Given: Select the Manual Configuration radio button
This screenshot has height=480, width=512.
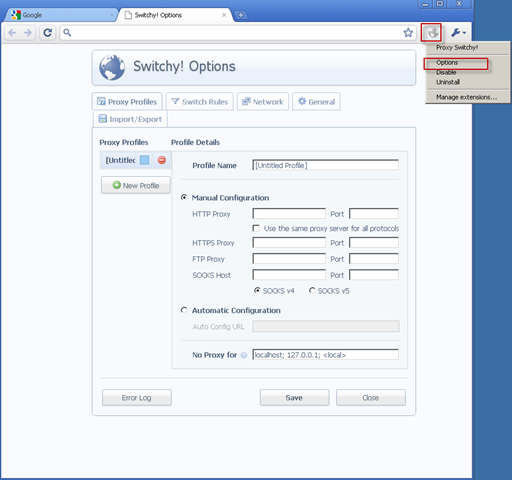Looking at the screenshot, I should [184, 198].
